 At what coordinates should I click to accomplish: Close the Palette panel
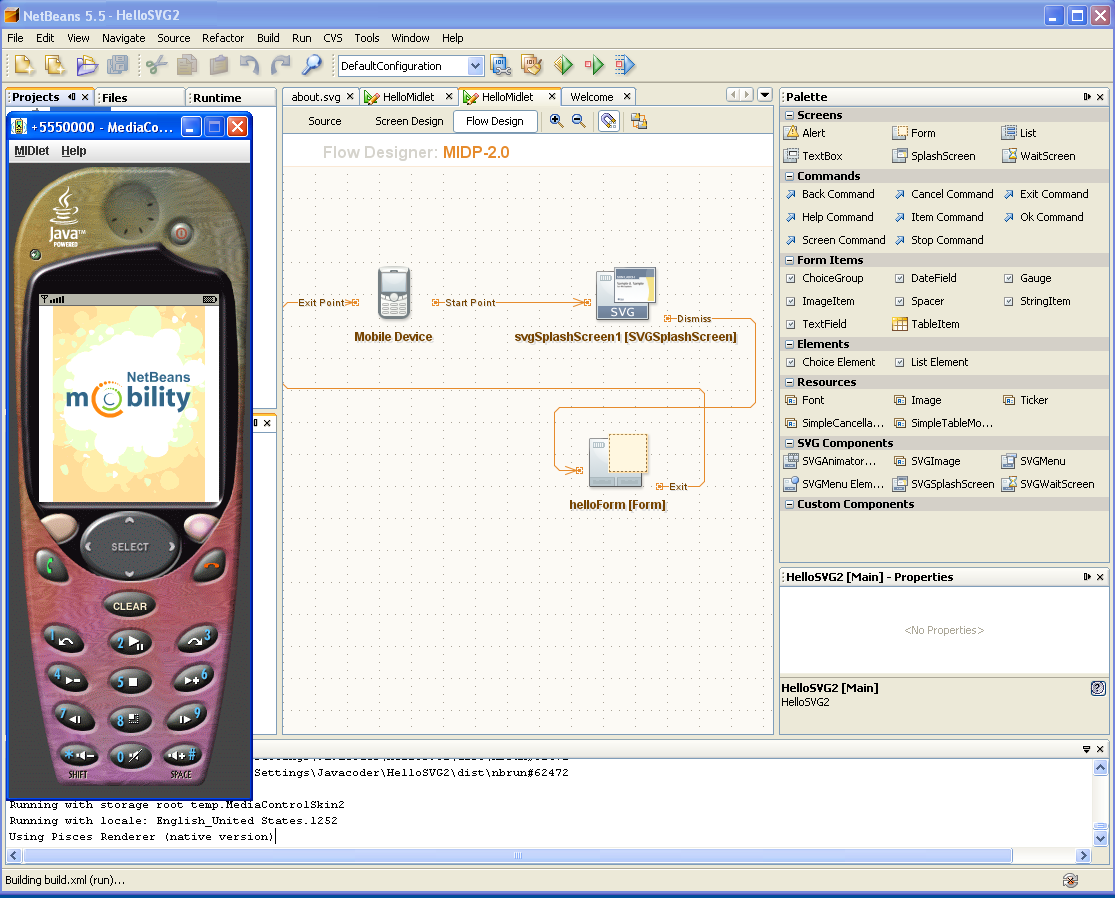point(1100,97)
